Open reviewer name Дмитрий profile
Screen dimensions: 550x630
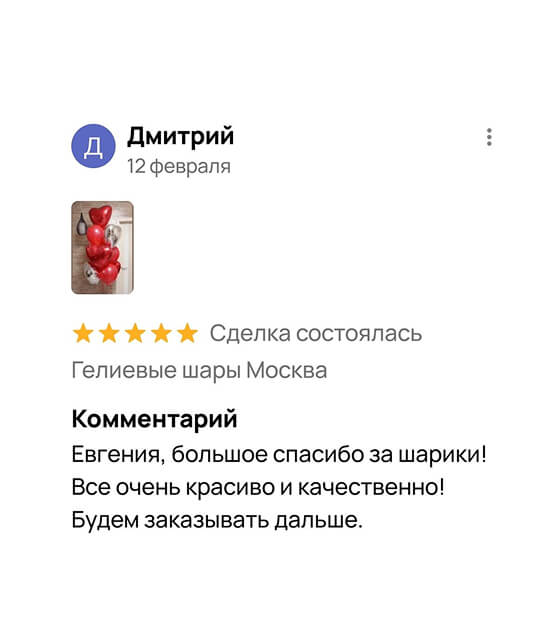[180, 137]
